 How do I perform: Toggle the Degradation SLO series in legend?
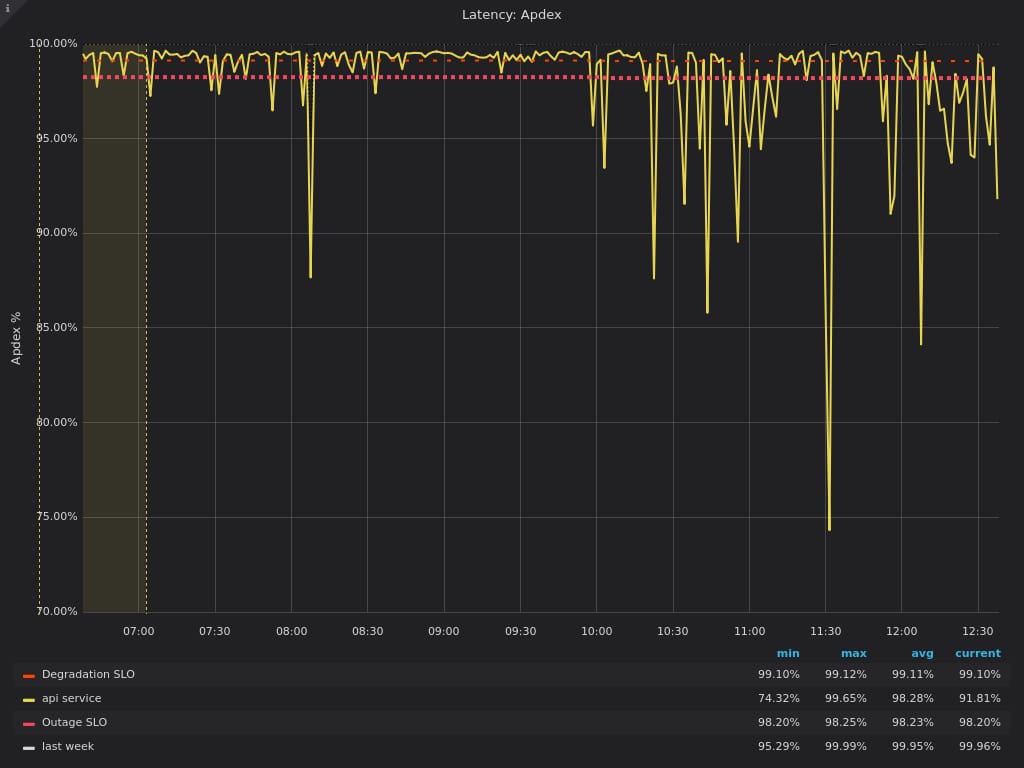pos(88,674)
